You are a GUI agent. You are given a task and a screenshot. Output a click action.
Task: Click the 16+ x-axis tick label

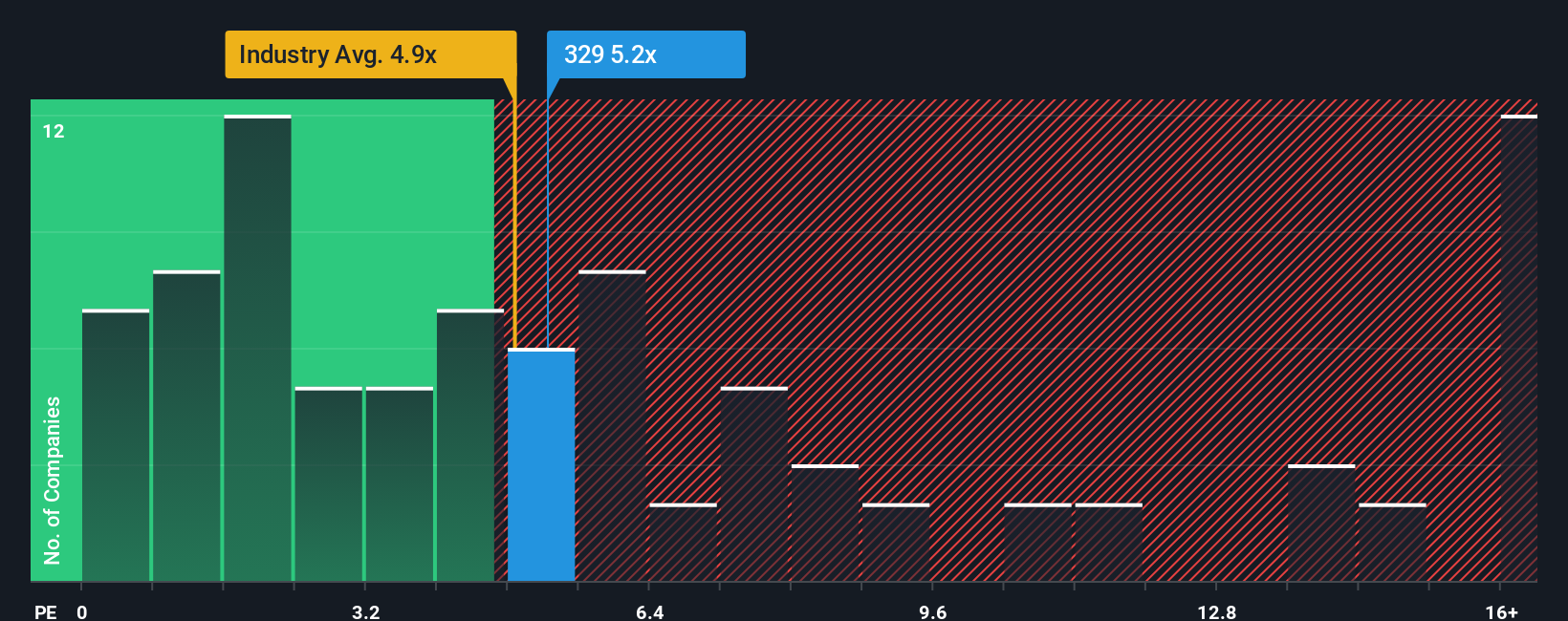click(x=1501, y=611)
